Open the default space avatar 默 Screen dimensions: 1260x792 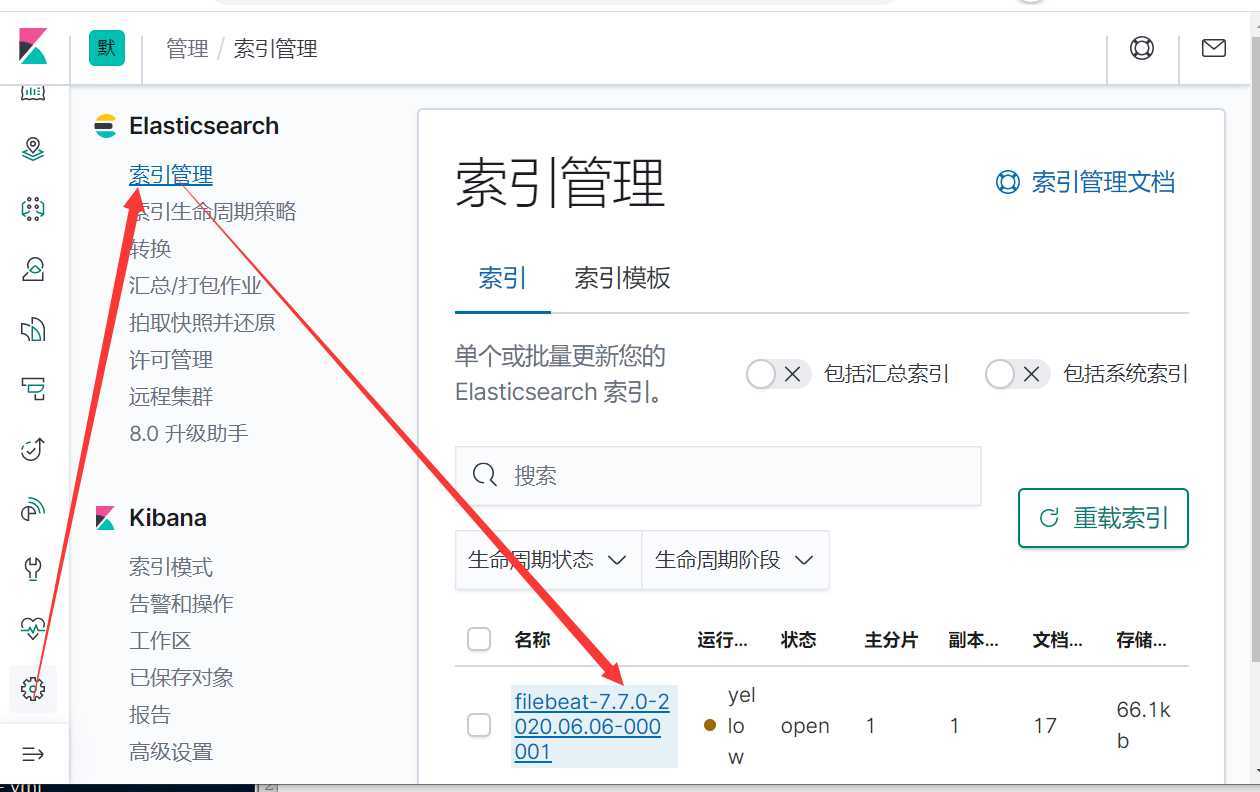pos(106,48)
